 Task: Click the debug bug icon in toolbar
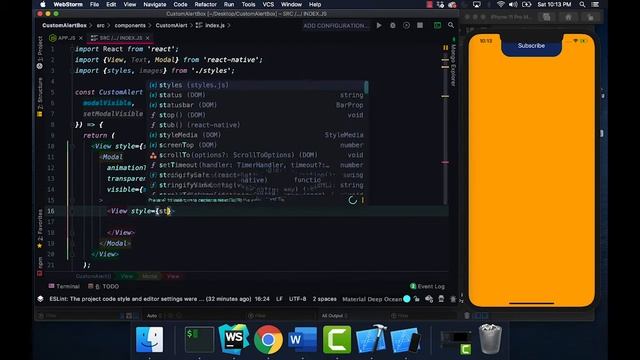tap(393, 25)
